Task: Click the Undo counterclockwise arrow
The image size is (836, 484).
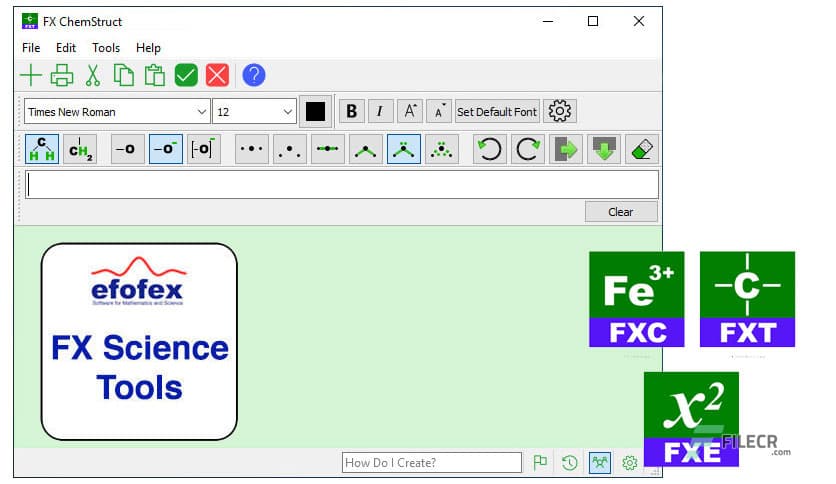Action: (489, 149)
